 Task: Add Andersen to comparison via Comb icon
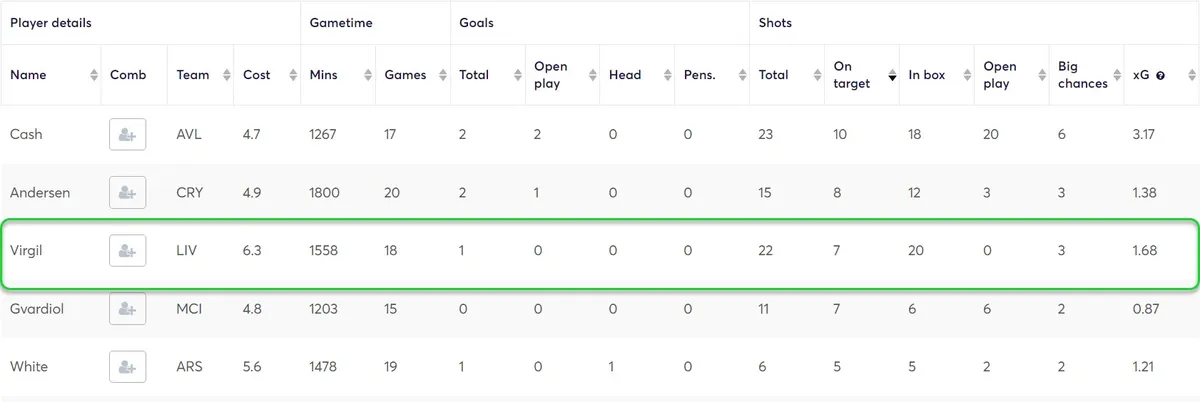click(x=127, y=192)
